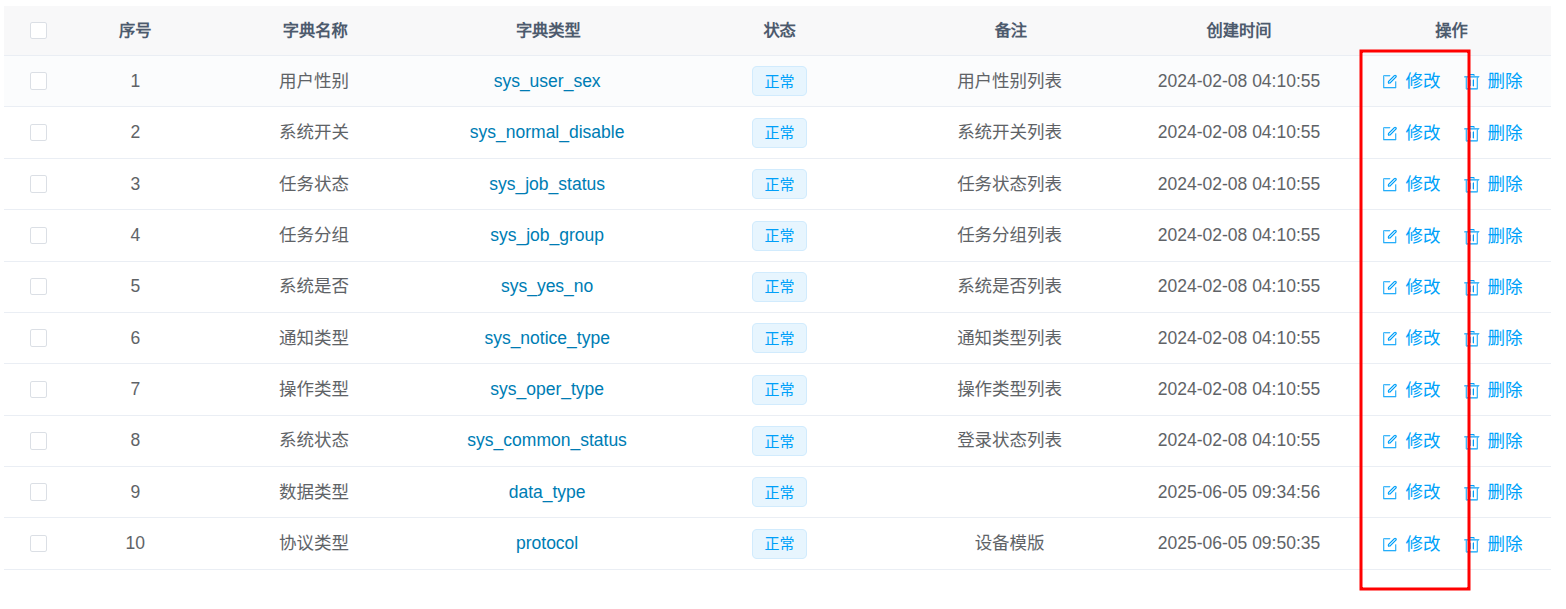
Task: Click the trash icon beside sys_normal_disable row
Action: 1471,132
